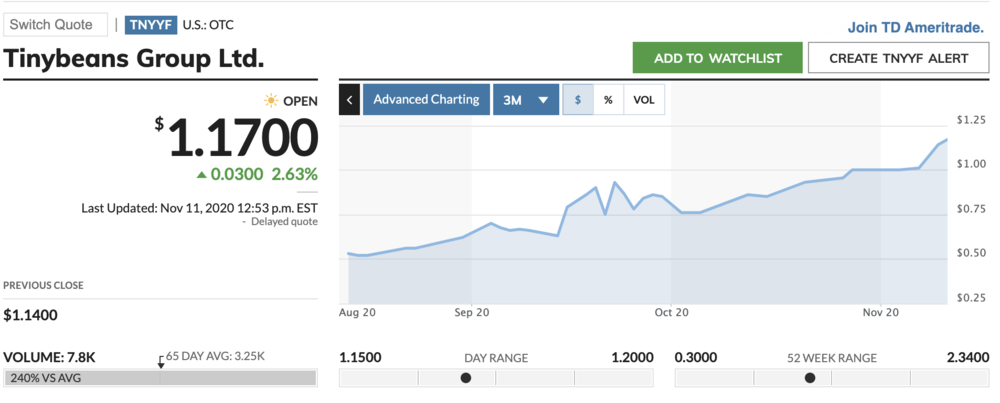Screen dimensions: 1000x403
Task: Click the 52 week range position dot
Action: (x=810, y=378)
